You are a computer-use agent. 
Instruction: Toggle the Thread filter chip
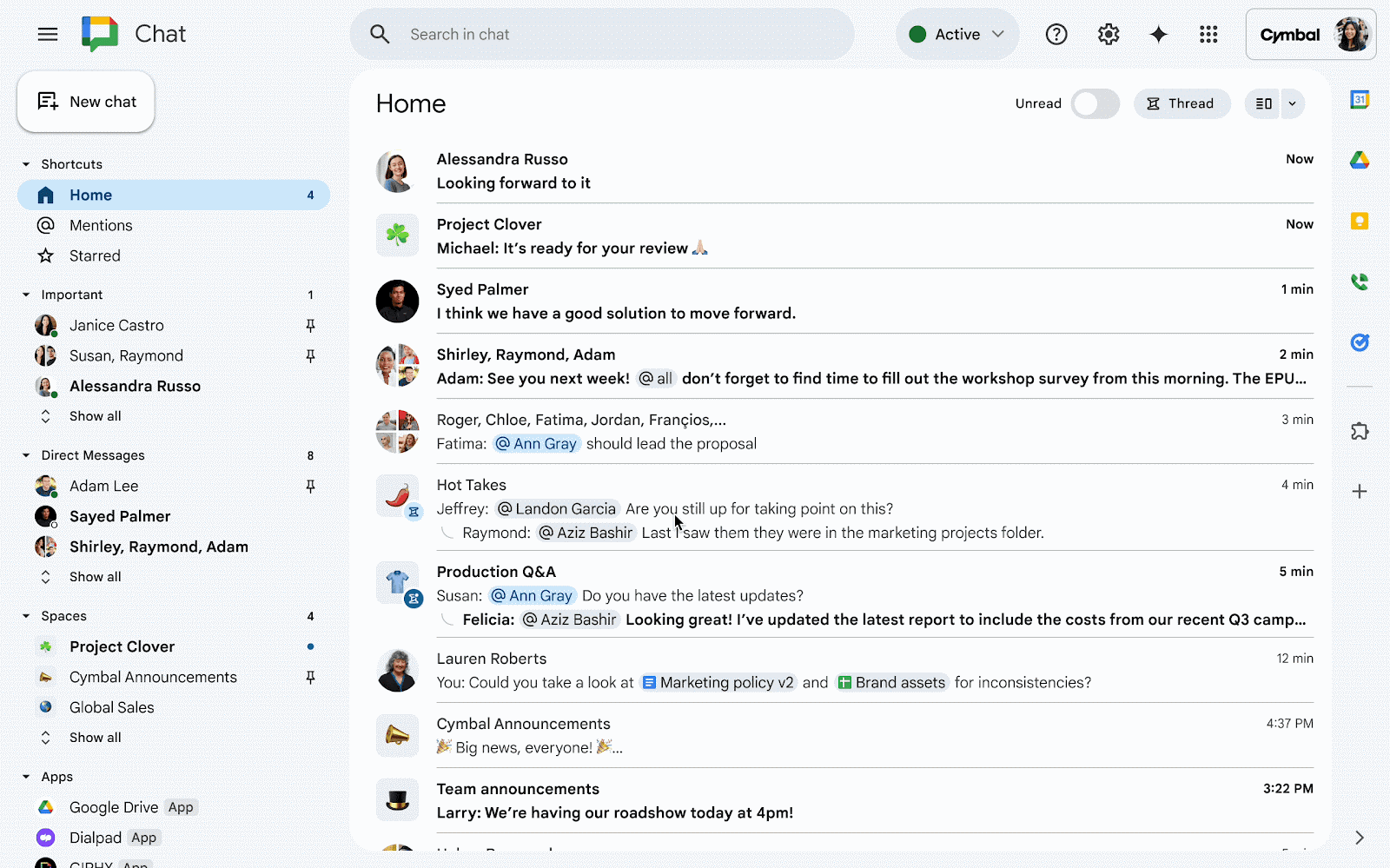[1181, 103]
